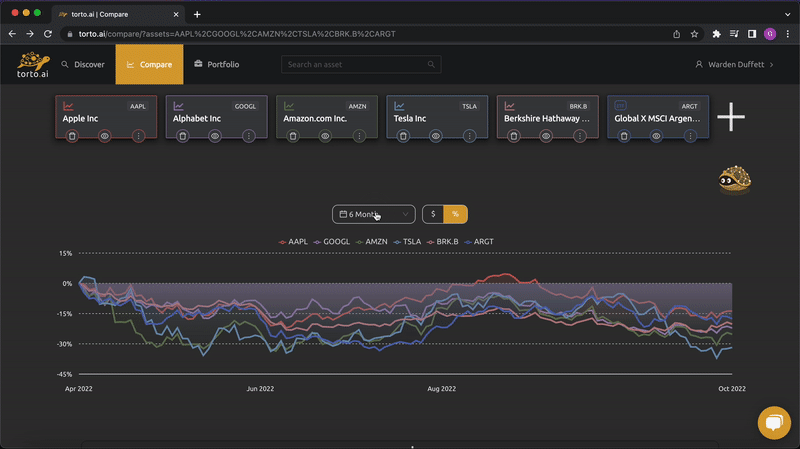Select the Tesla Inc card title
The image size is (800, 449).
(410, 118)
